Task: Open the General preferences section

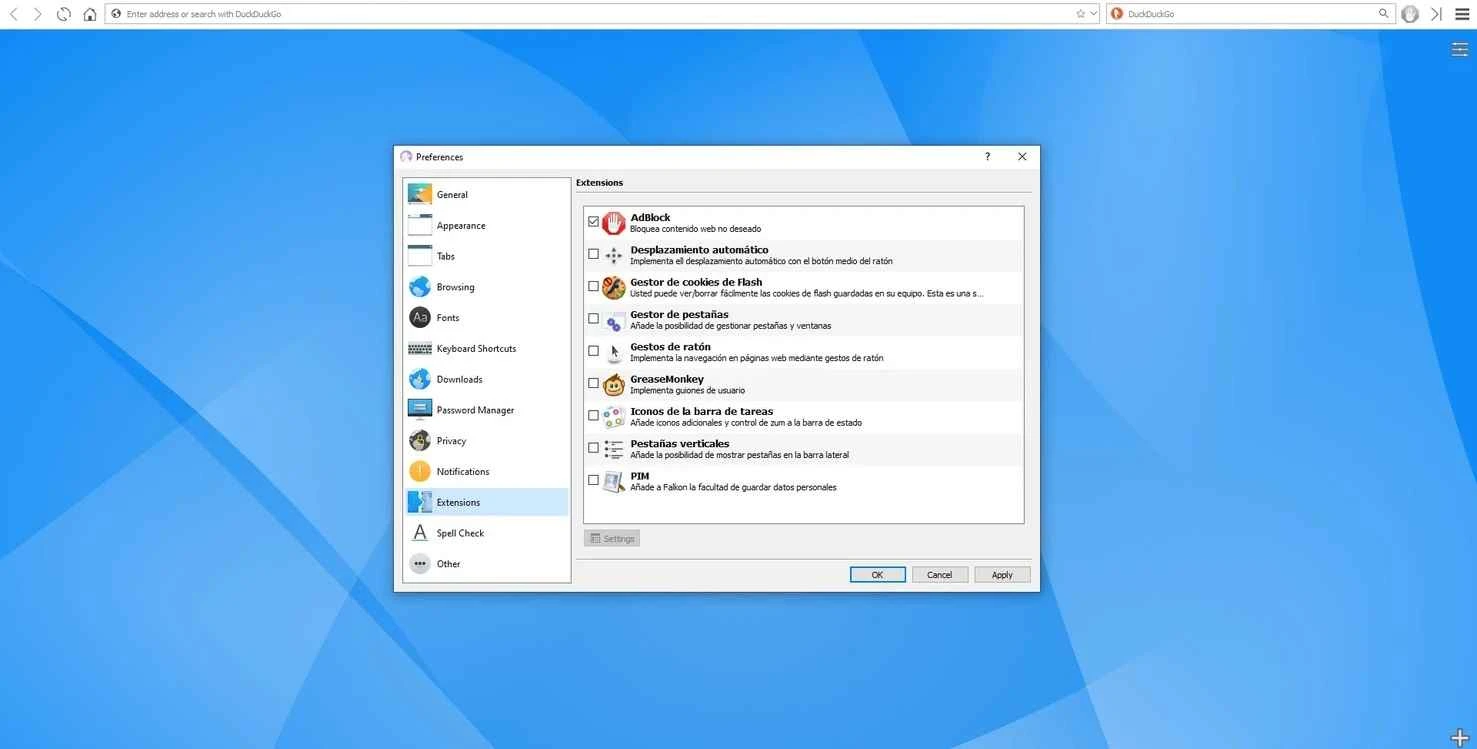Action: 487,195
